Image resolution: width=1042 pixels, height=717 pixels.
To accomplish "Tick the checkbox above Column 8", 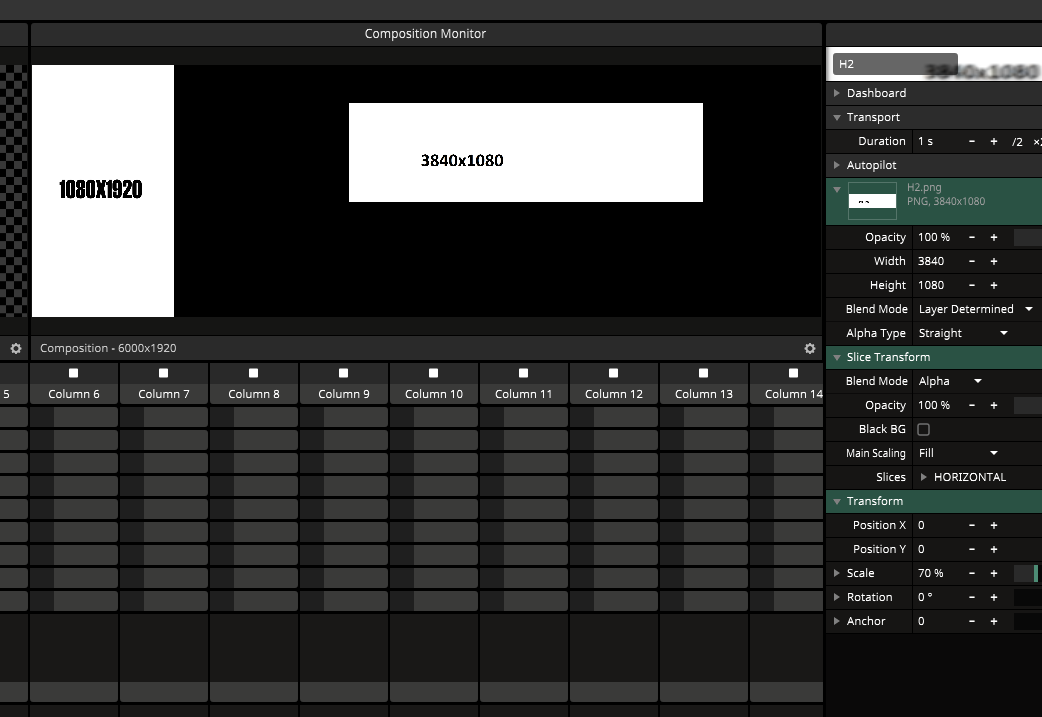I will [x=253, y=373].
